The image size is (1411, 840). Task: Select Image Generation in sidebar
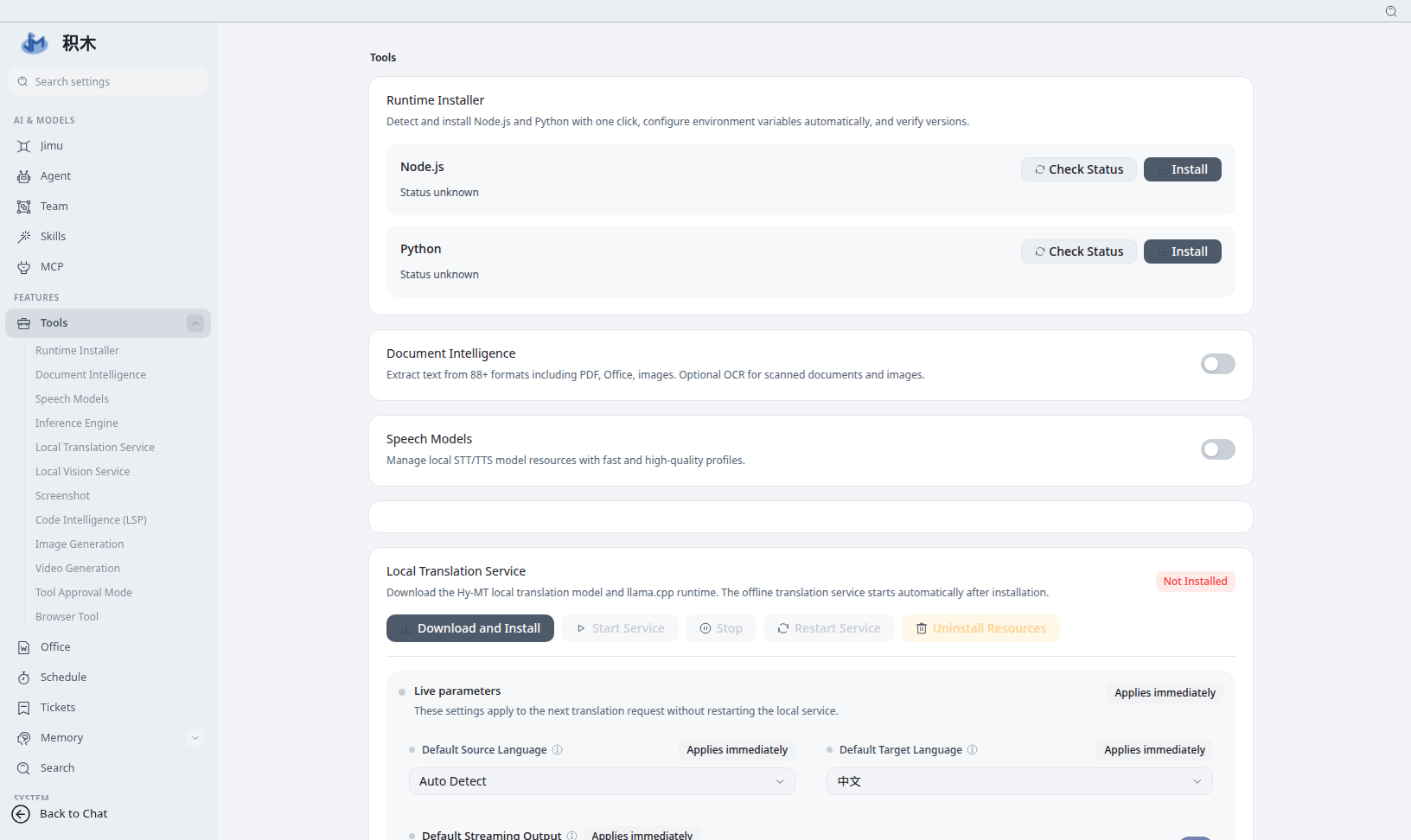point(80,544)
